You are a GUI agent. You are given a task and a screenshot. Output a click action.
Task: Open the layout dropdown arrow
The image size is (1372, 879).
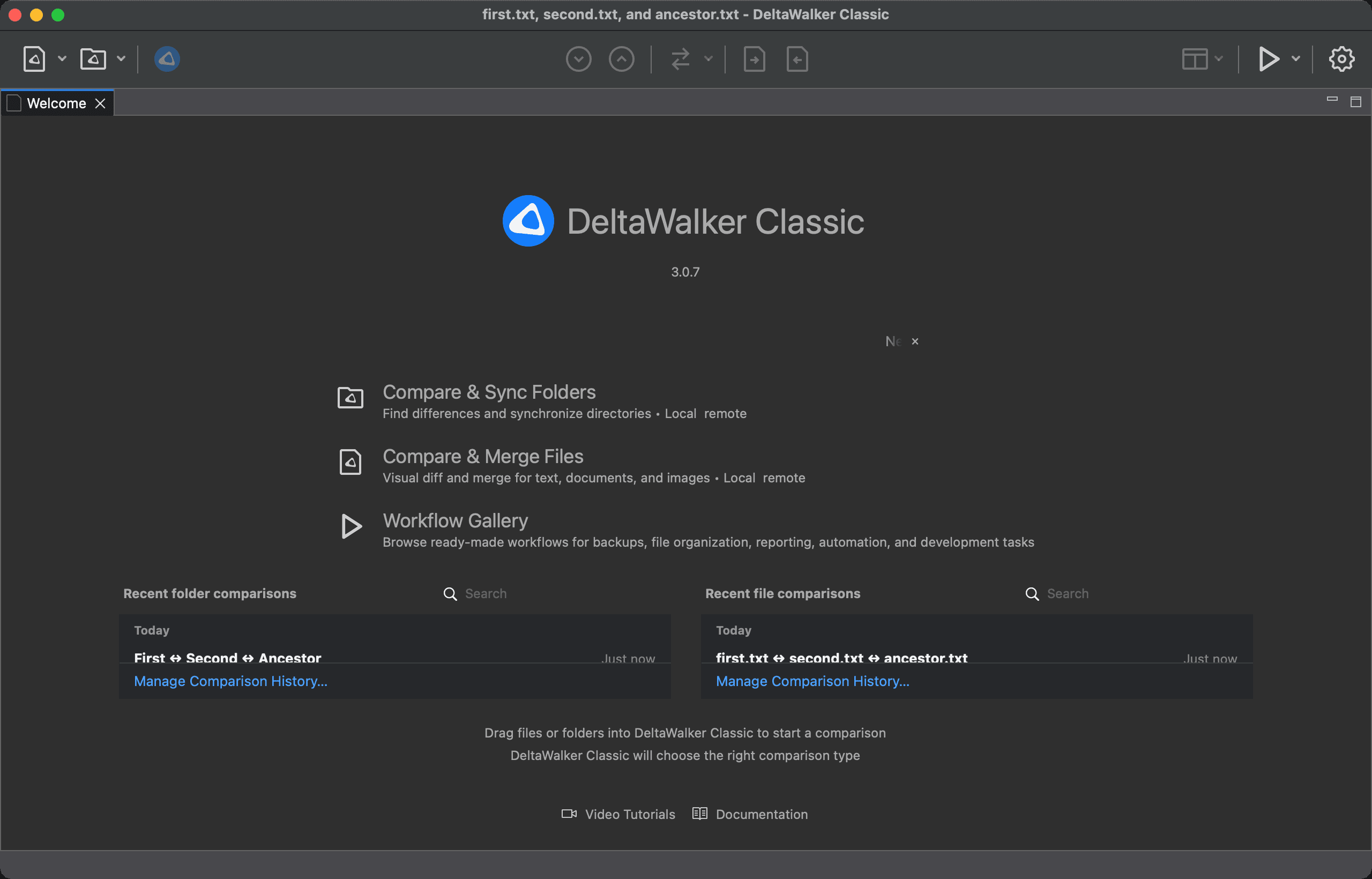(1219, 58)
